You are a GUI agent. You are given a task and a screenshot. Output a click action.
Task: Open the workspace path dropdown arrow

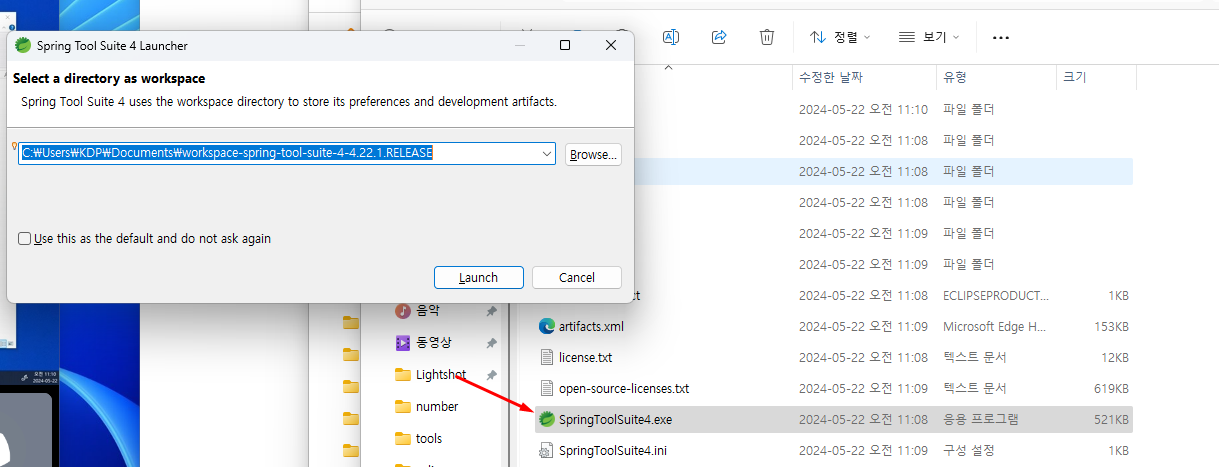pos(546,154)
